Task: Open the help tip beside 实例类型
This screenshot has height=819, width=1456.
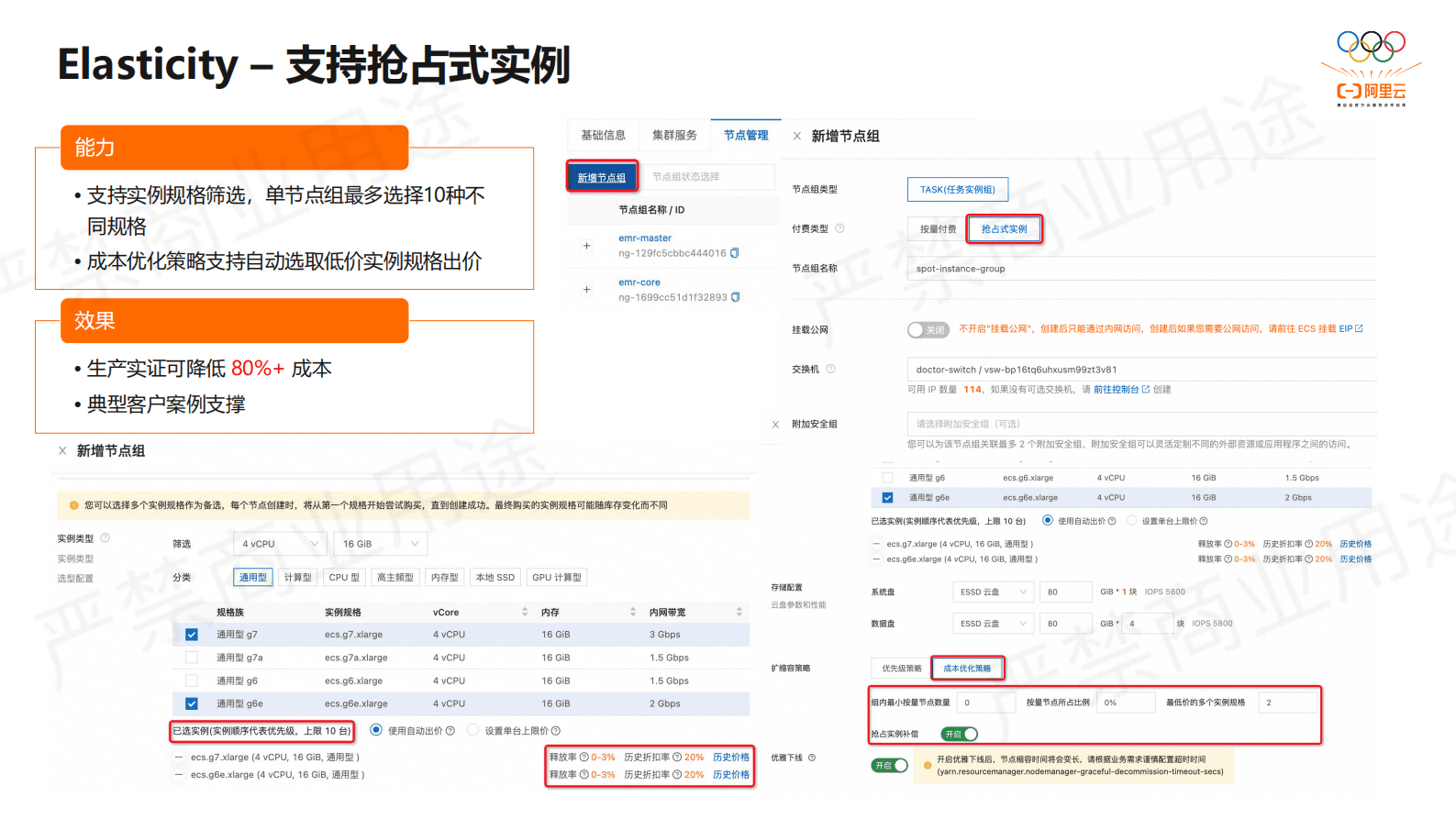Action: pyautogui.click(x=105, y=538)
